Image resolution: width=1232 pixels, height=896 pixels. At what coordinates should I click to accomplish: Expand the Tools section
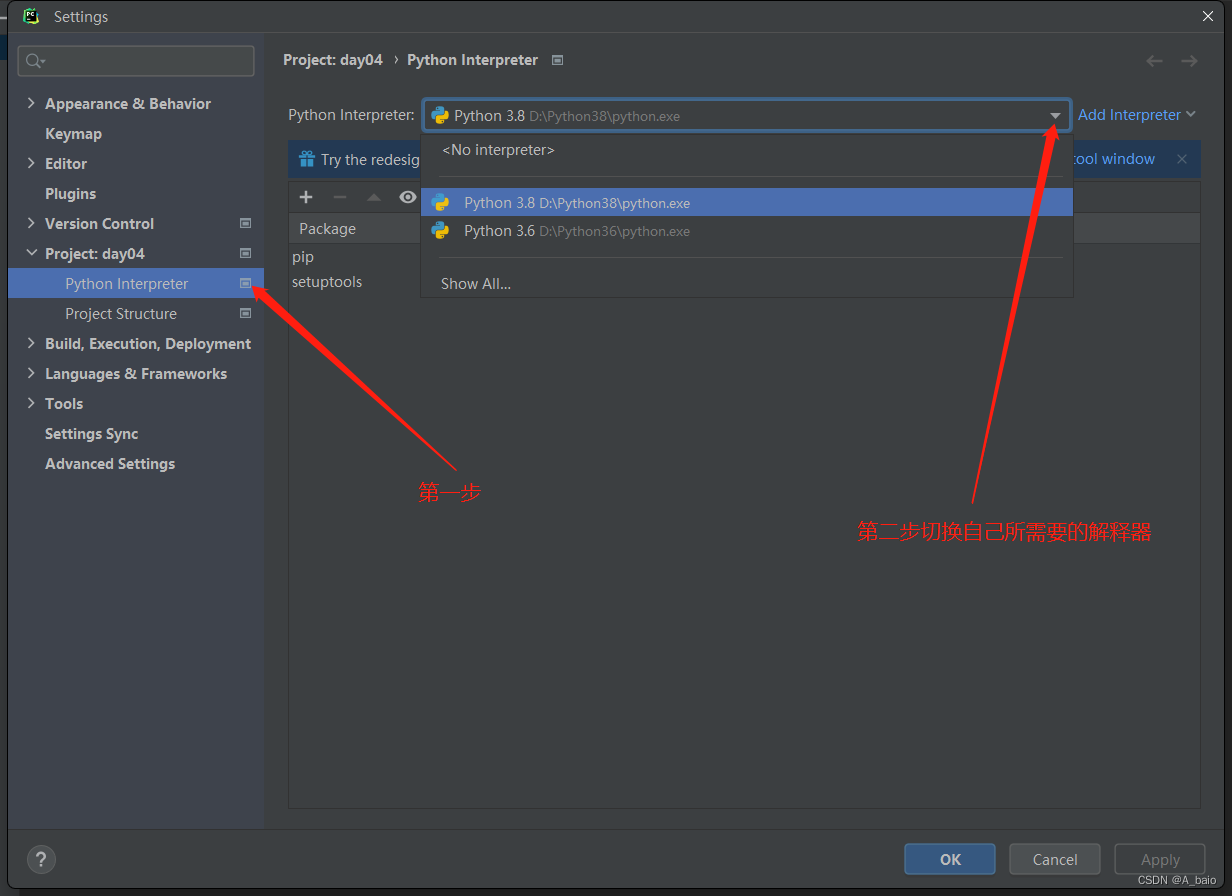pos(31,403)
